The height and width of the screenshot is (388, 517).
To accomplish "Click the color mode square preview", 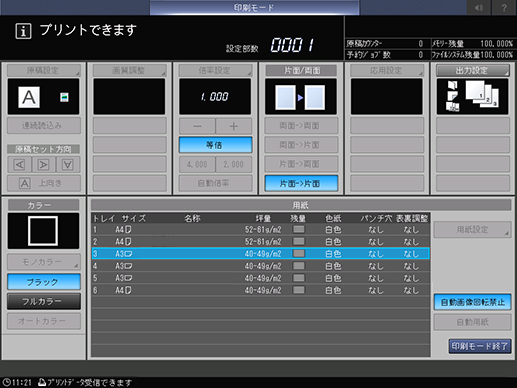I will coord(43,231).
